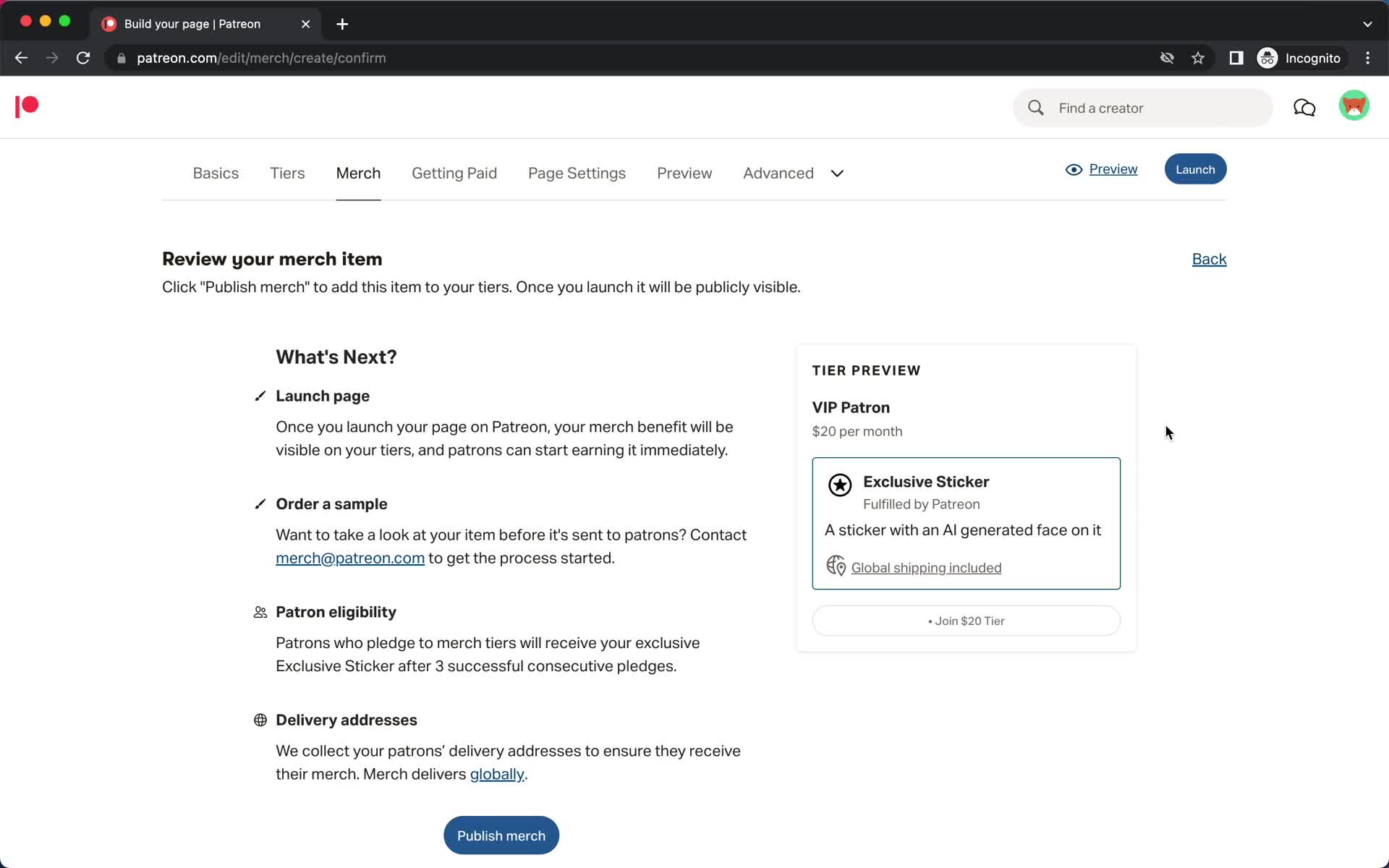Click the merch@patreon.com email link

(x=351, y=558)
